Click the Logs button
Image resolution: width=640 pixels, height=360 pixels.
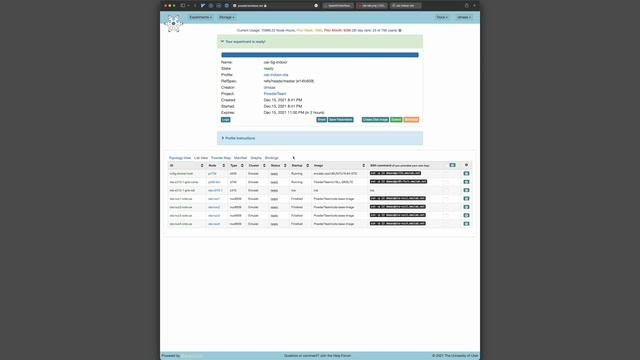pyautogui.click(x=225, y=120)
